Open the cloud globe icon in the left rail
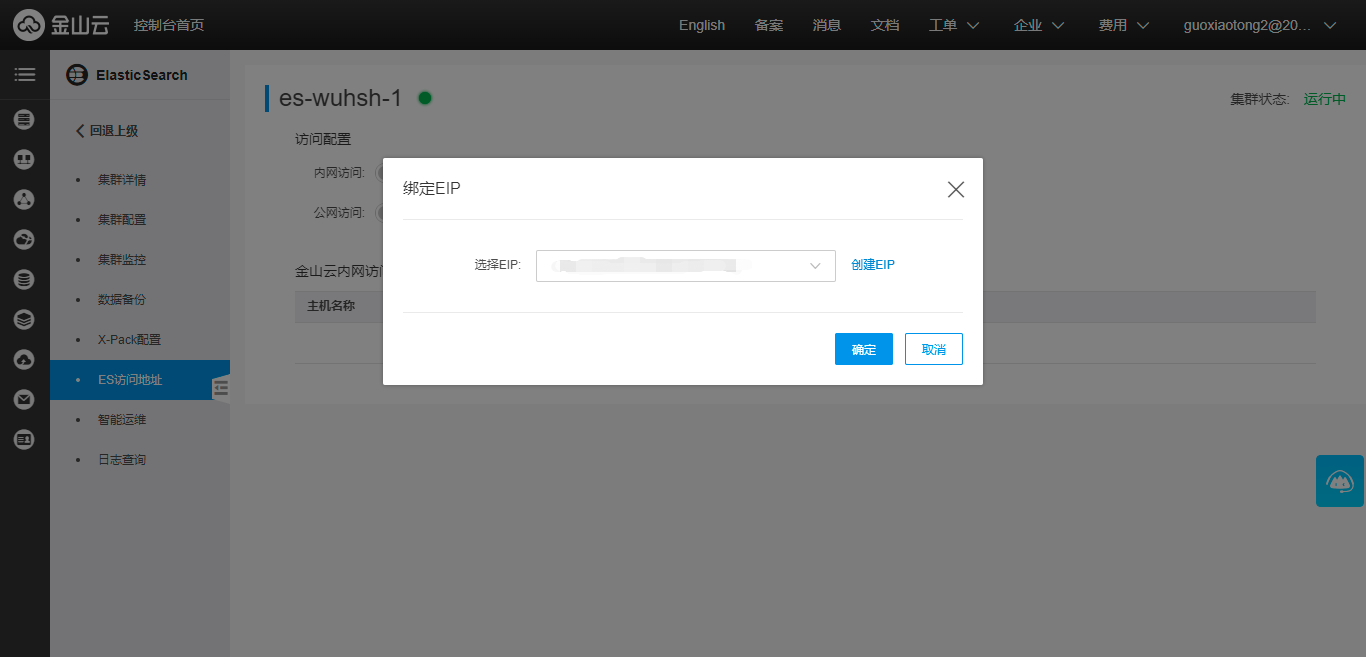 click(x=24, y=240)
